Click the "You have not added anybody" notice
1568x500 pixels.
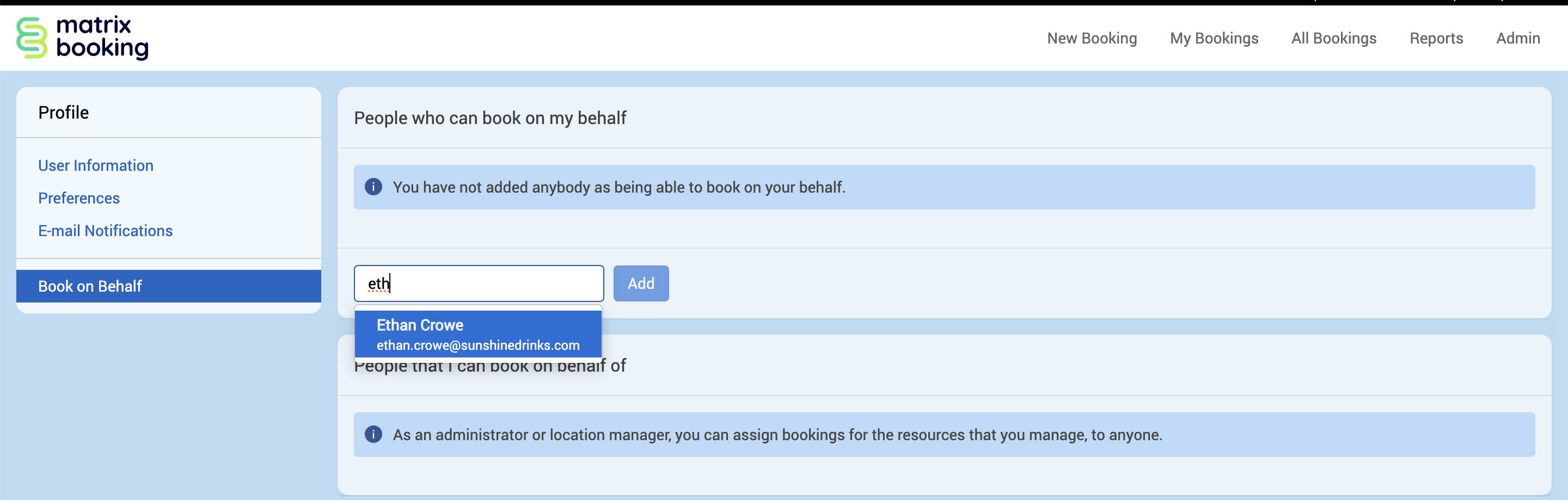coord(618,187)
